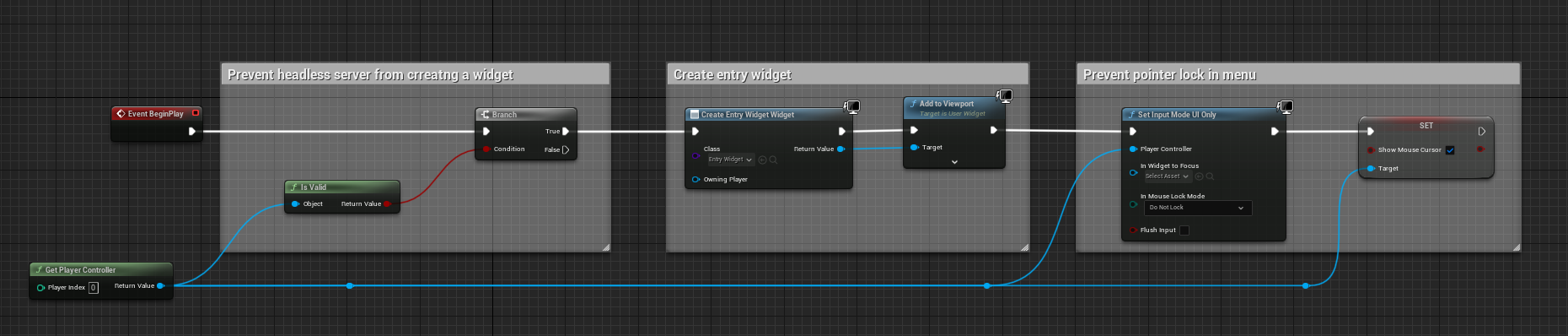The image size is (1568, 336).
Task: Click the monitor icon on Set Input Mode UI Only
Action: 1285,106
